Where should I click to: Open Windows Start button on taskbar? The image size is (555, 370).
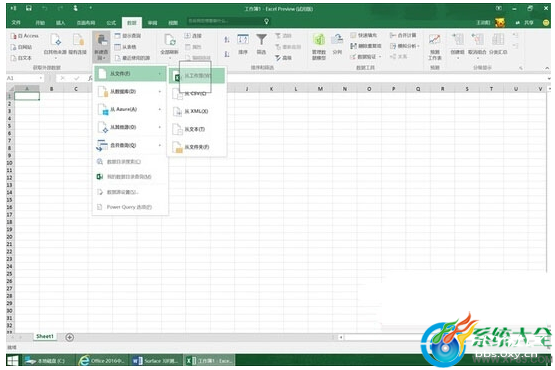pyautogui.click(x=13, y=360)
